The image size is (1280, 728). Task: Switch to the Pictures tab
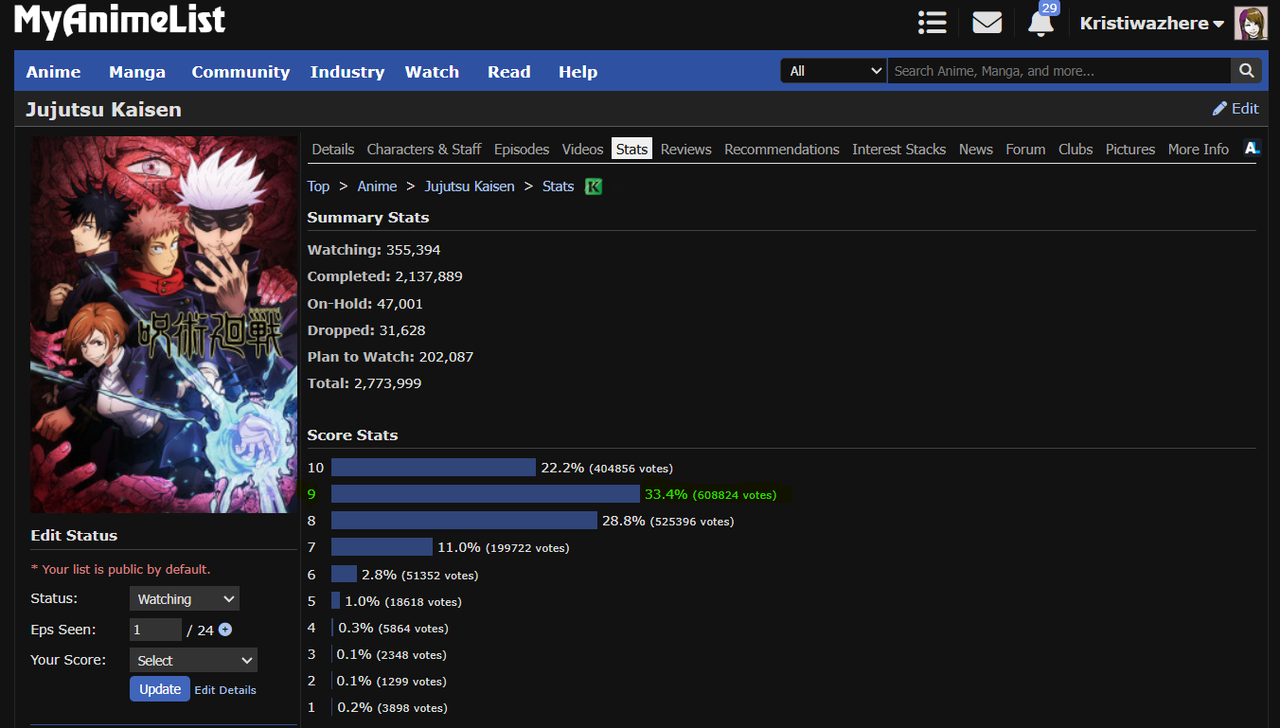(x=1131, y=149)
